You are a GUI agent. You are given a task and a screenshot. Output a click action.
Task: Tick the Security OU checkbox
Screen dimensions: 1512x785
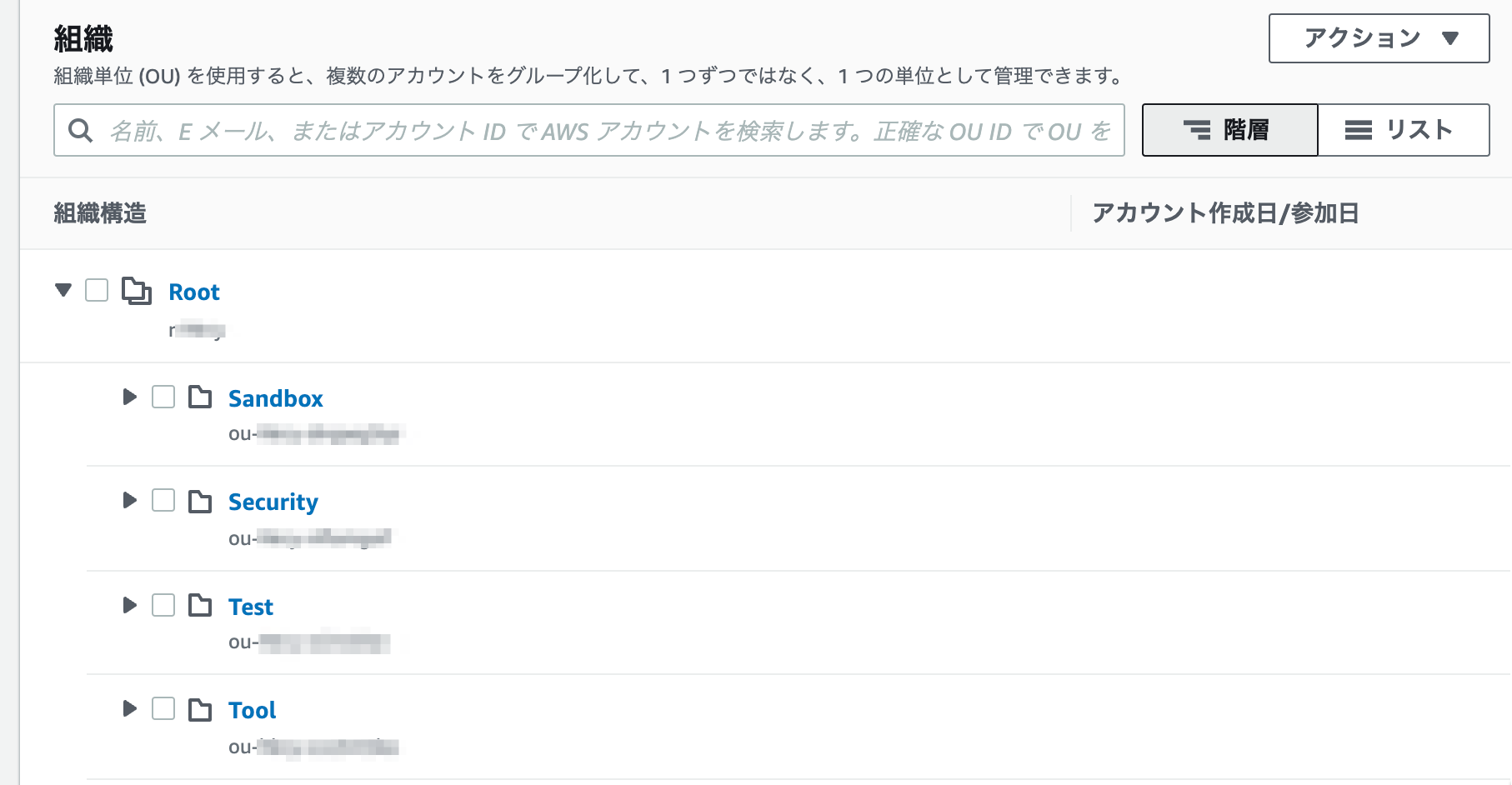[163, 500]
